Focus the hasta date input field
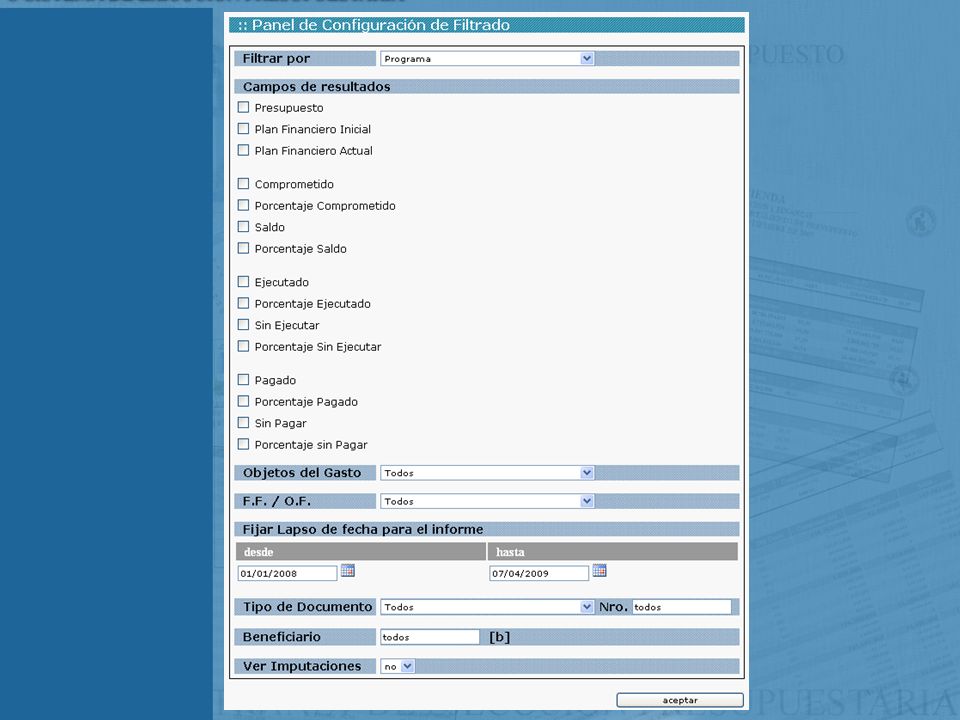 (539, 573)
